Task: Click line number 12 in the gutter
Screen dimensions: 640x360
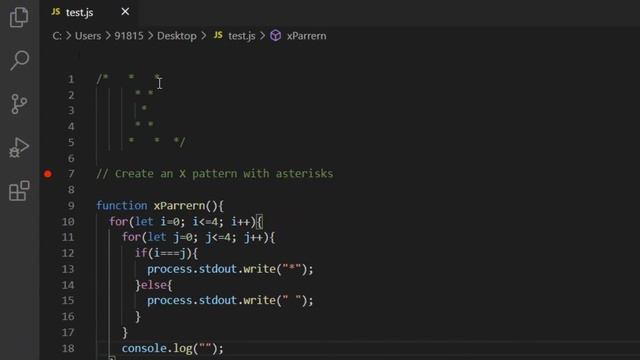Action: pyautogui.click(x=68, y=253)
